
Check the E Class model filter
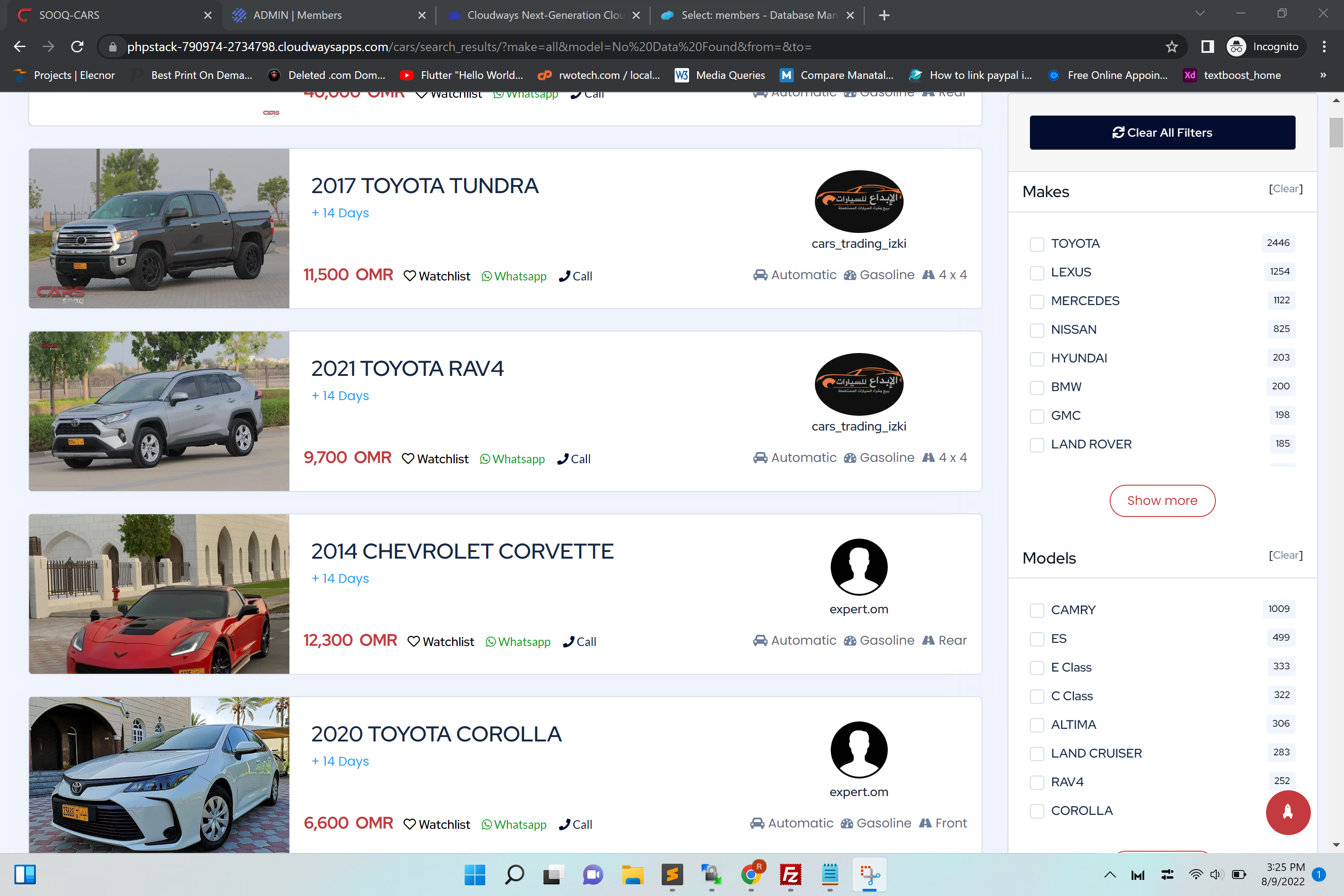1037,668
